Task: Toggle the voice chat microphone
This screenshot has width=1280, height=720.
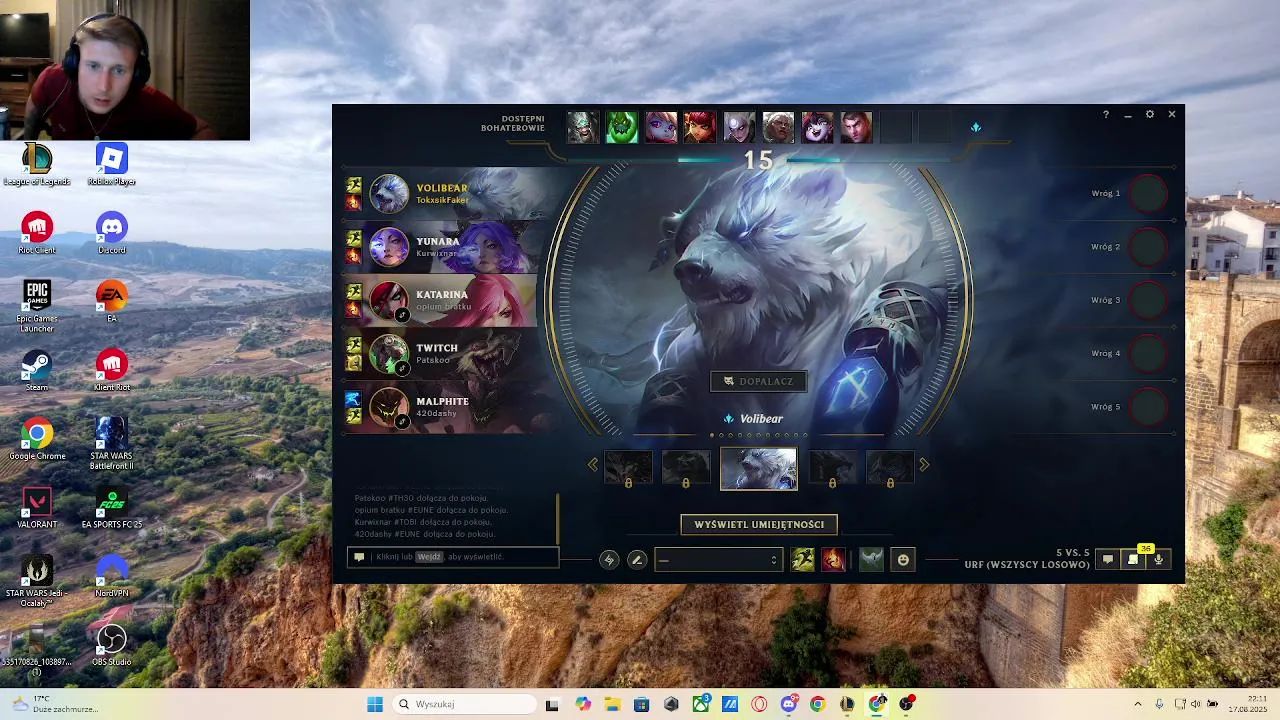Action: click(1159, 560)
